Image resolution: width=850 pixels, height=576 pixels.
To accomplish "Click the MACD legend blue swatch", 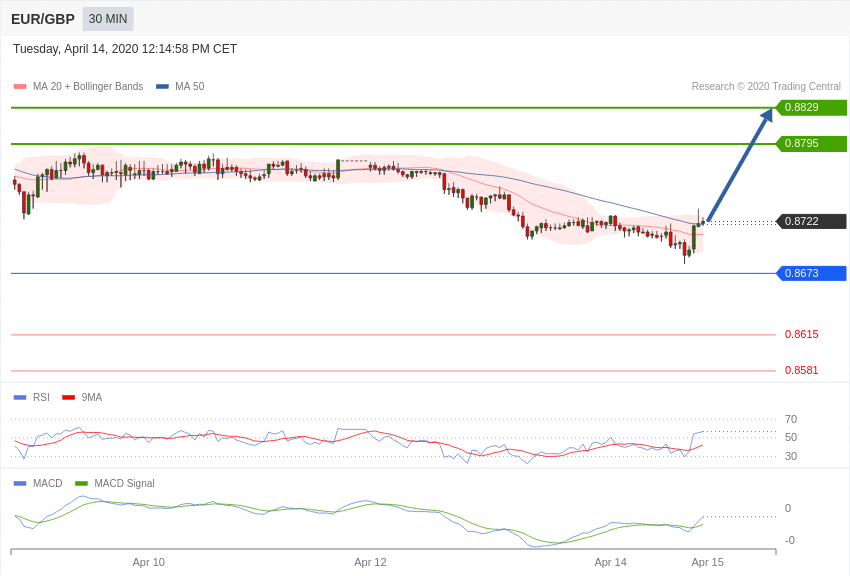I will click(x=20, y=483).
